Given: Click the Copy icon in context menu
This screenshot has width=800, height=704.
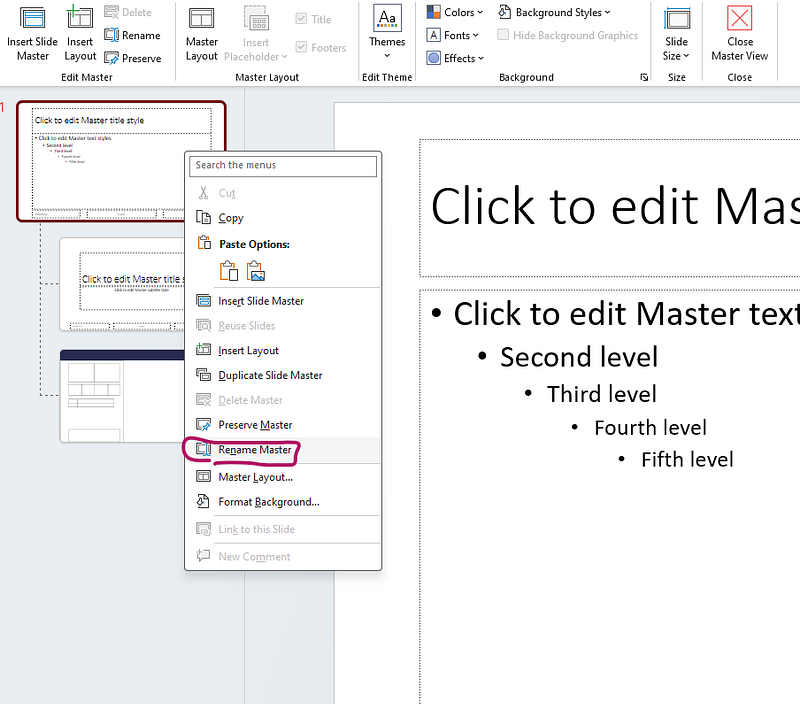Looking at the screenshot, I should [204, 218].
